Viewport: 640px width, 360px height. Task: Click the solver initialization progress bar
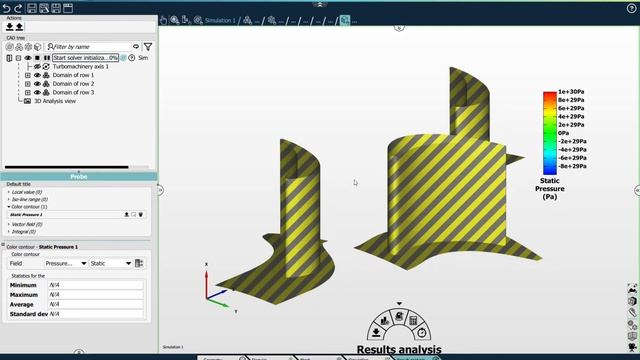[86, 58]
